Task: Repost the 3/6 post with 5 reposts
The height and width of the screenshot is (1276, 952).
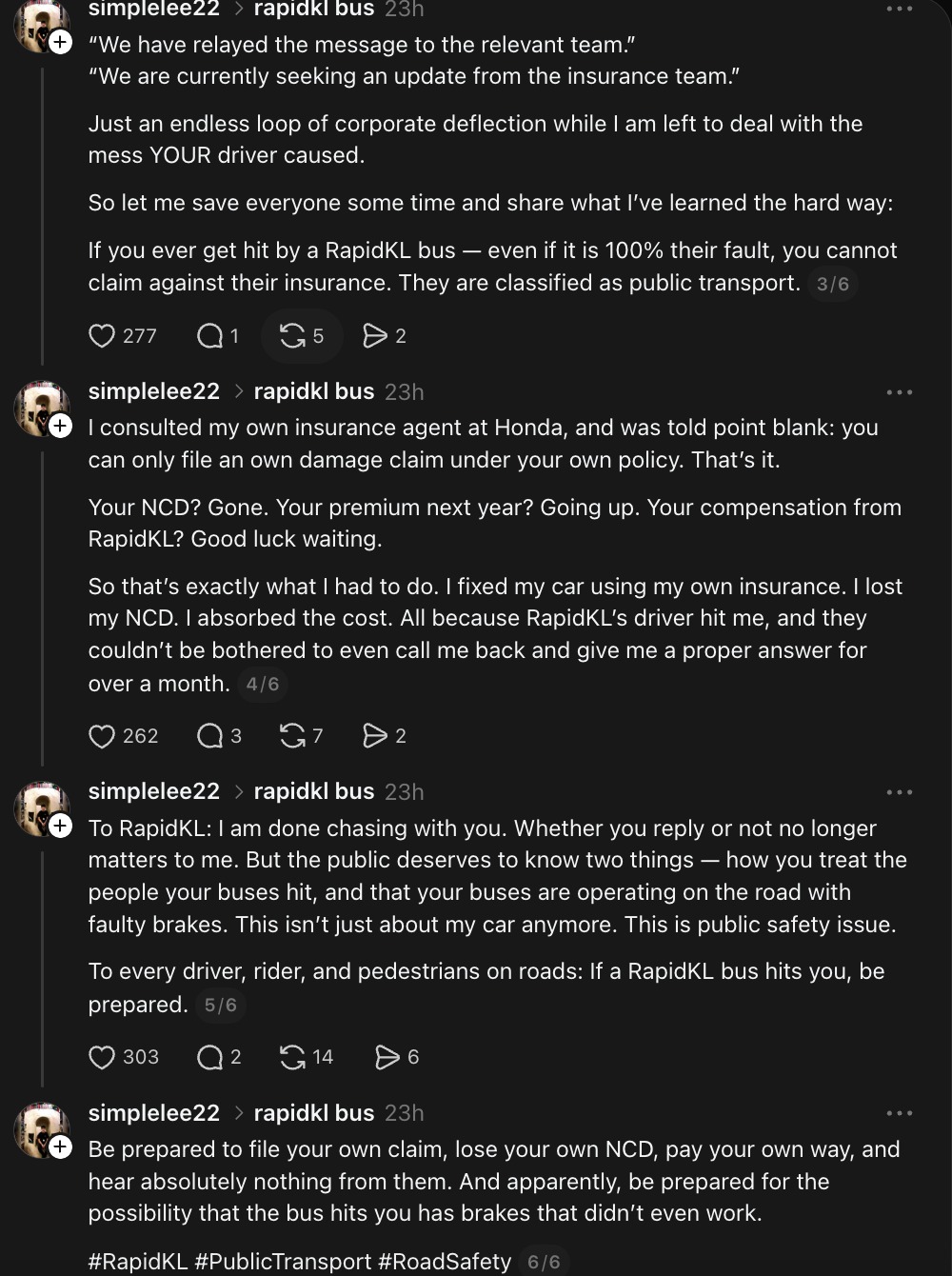Action: point(292,336)
